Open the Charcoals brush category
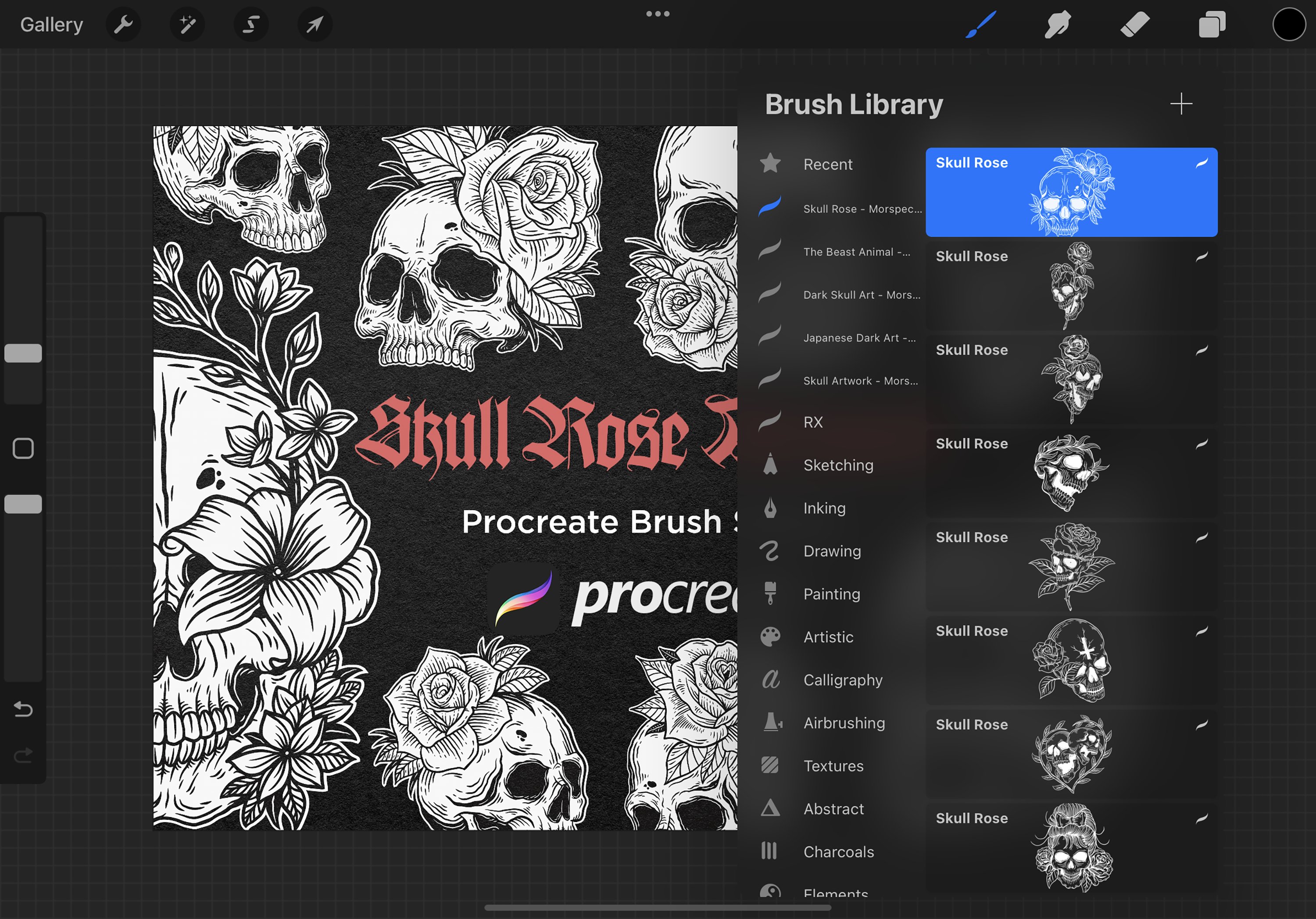The image size is (1316, 919). [839, 852]
